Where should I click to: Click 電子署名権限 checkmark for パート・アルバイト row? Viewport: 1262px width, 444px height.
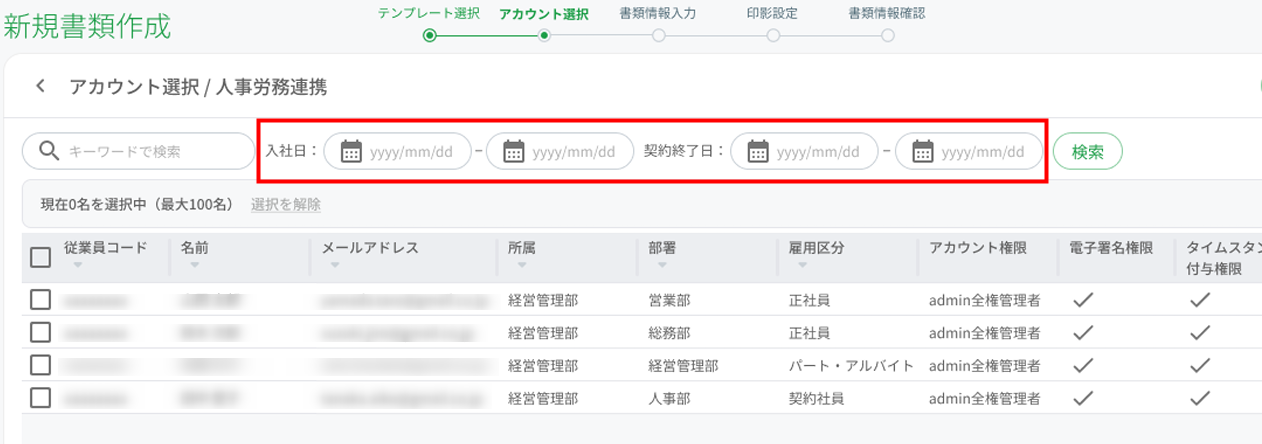click(x=1081, y=365)
